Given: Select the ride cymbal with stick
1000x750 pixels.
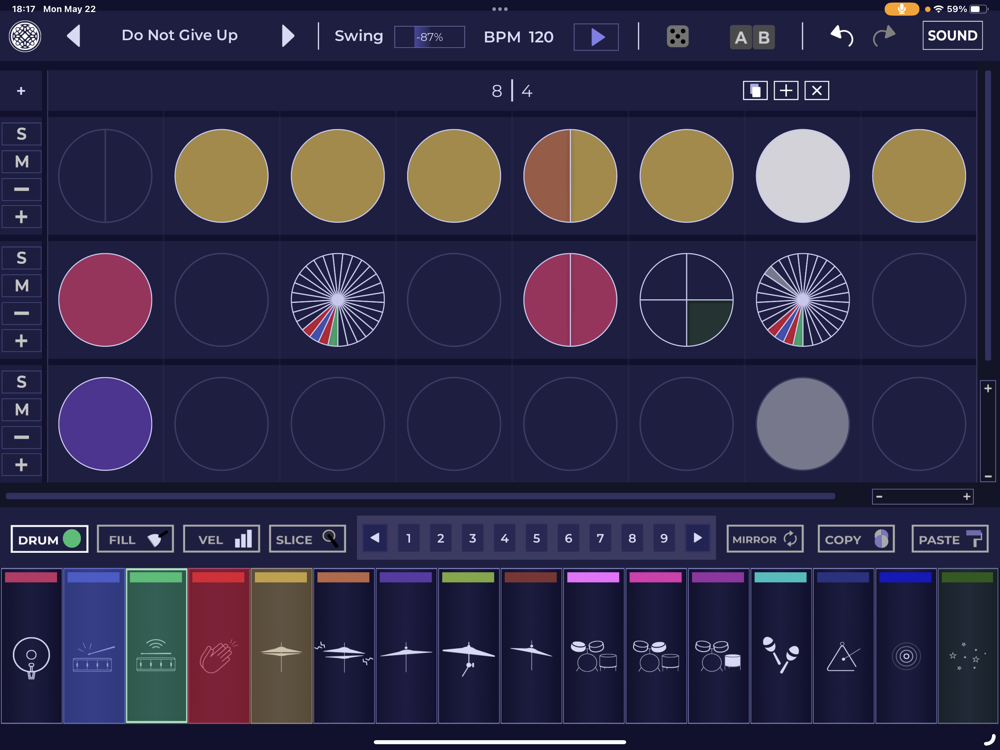Looking at the screenshot, I should [469, 646].
